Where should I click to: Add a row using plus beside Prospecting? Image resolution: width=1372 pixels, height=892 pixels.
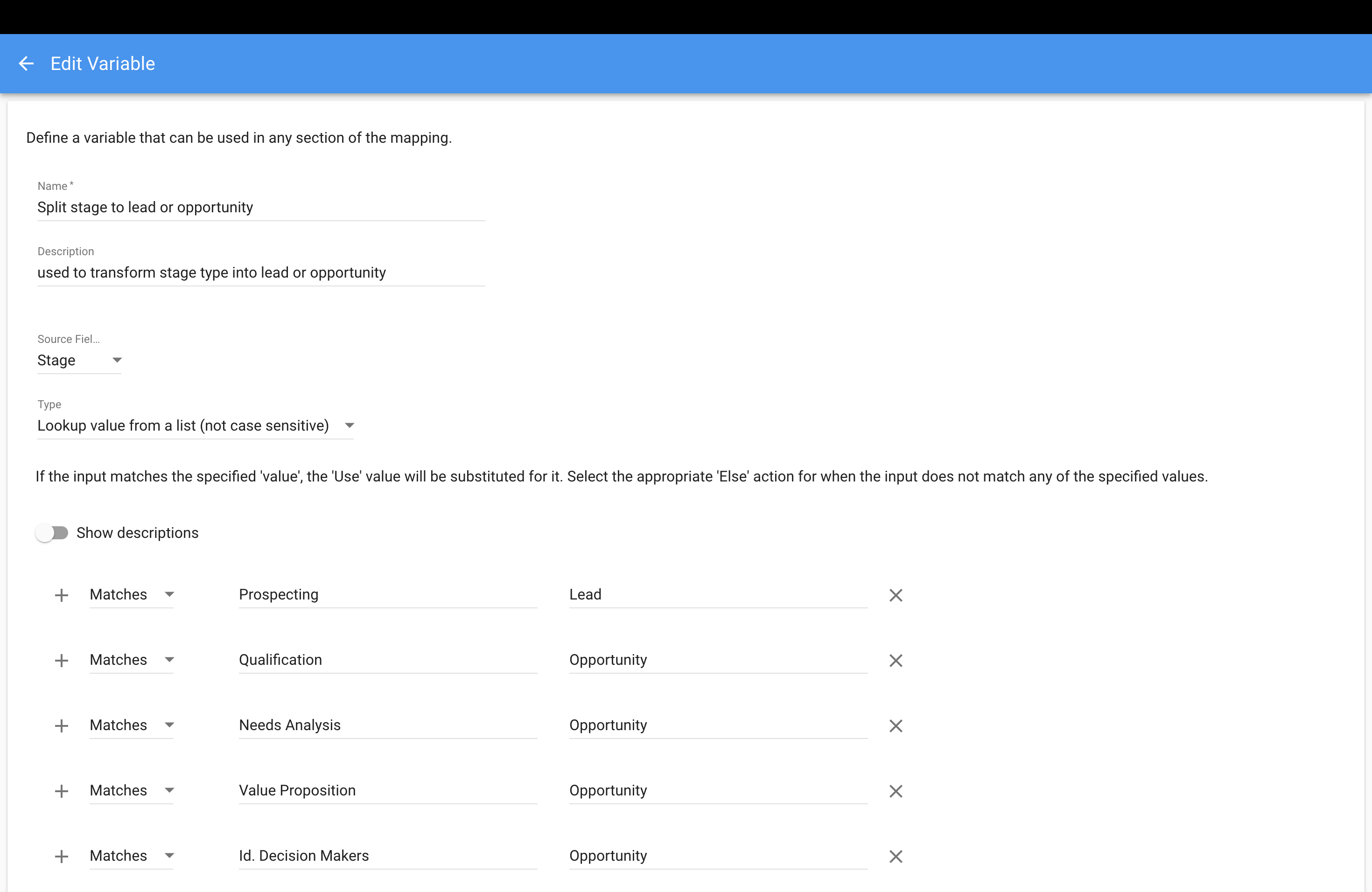(61, 595)
